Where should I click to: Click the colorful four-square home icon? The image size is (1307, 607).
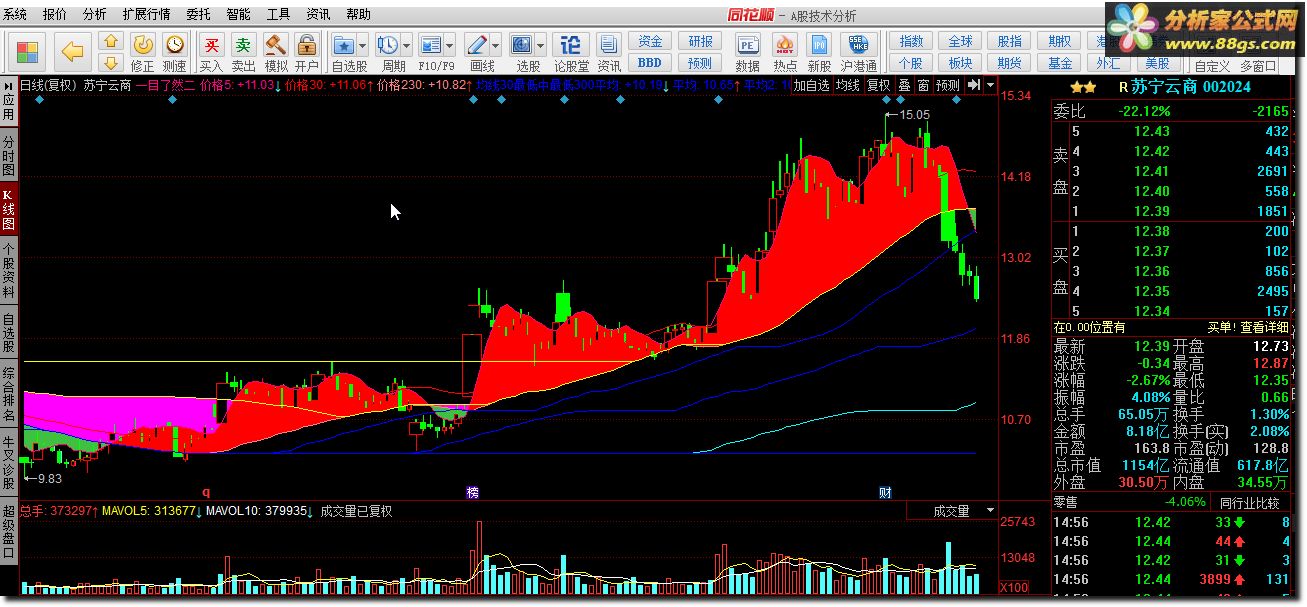click(27, 51)
